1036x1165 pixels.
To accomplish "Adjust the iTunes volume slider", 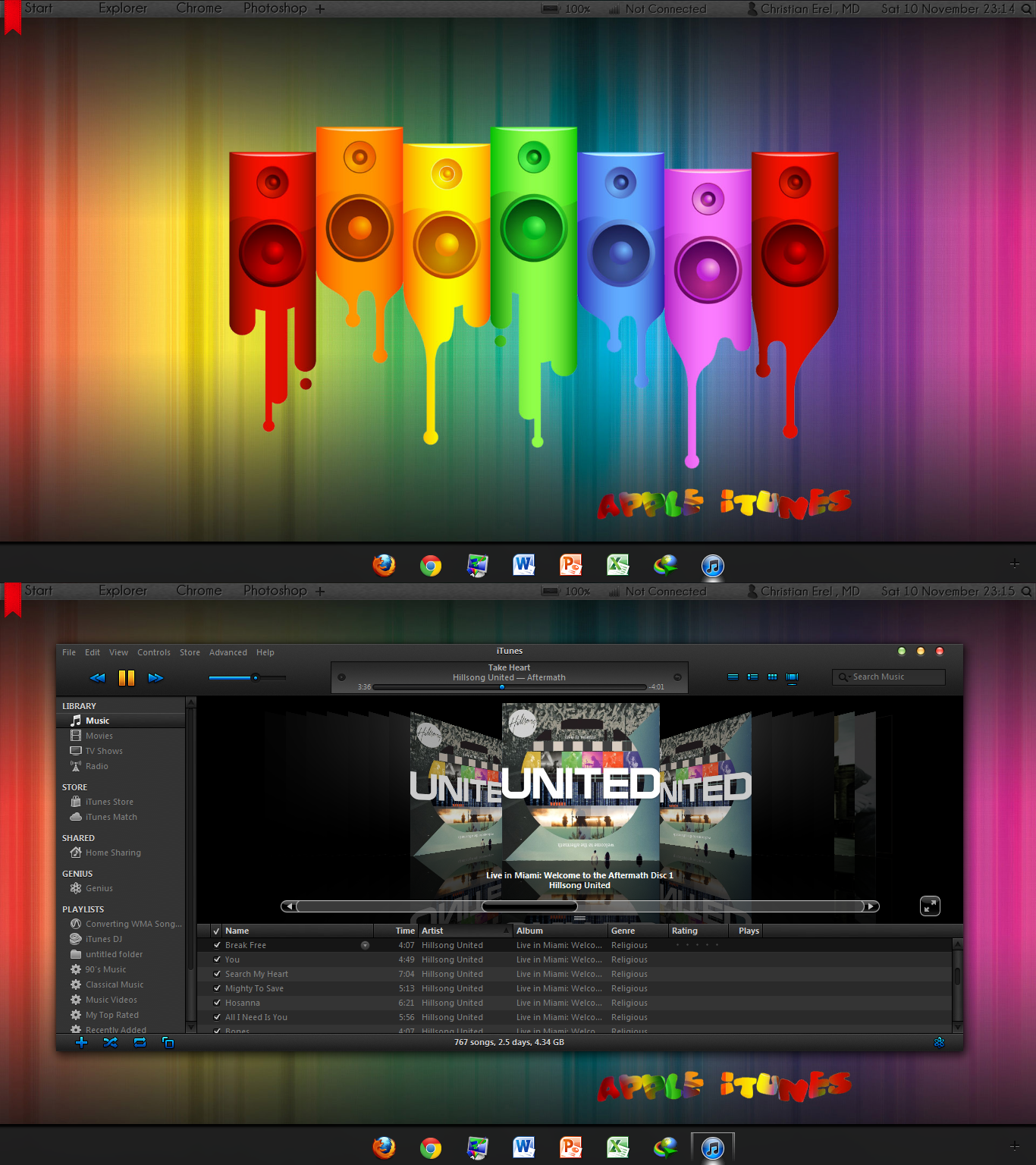I will (x=247, y=677).
